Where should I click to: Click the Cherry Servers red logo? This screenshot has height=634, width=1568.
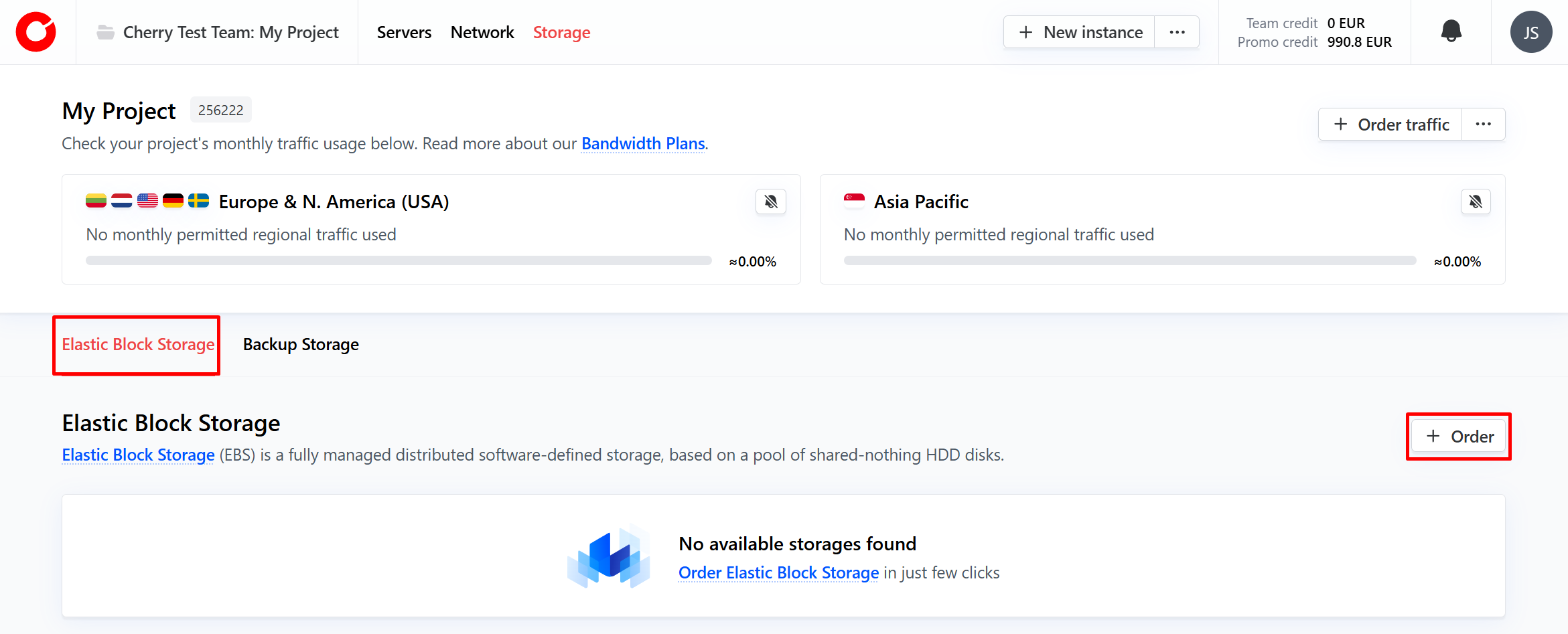click(x=36, y=32)
